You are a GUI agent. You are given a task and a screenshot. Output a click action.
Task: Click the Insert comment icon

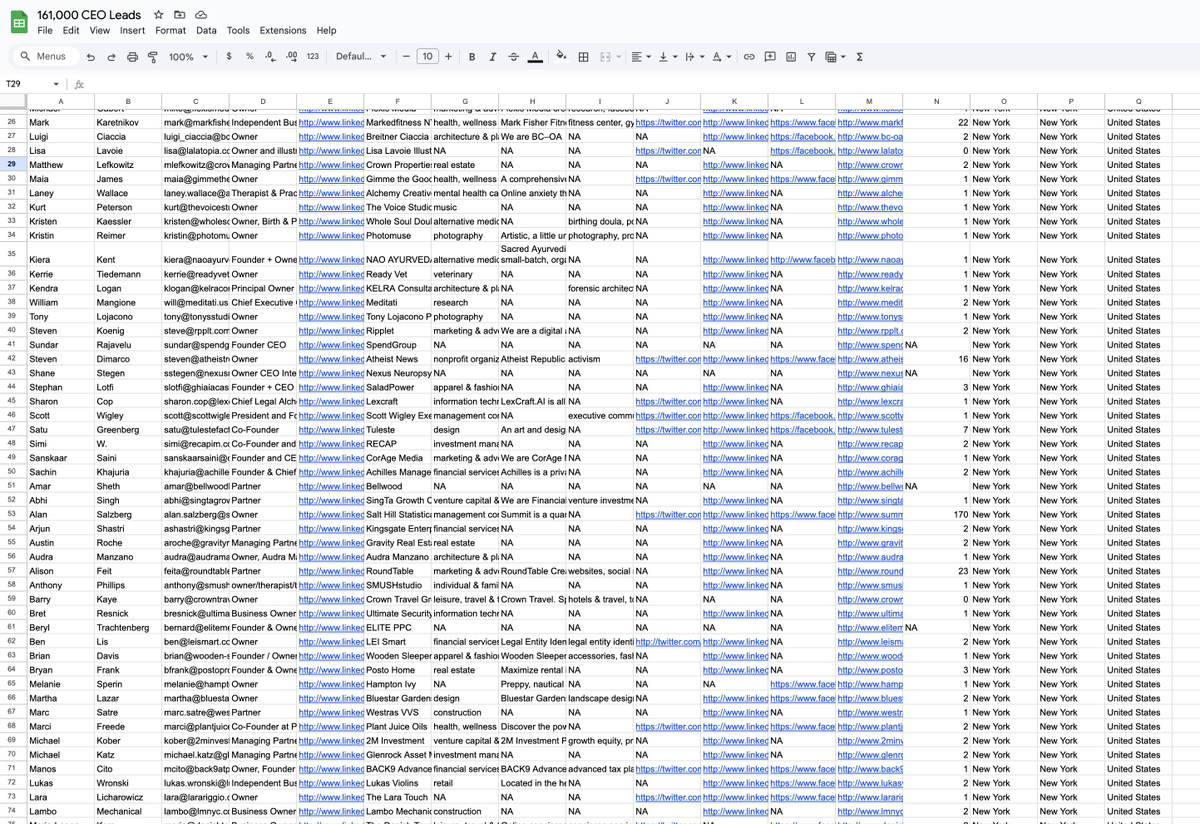tap(770, 57)
